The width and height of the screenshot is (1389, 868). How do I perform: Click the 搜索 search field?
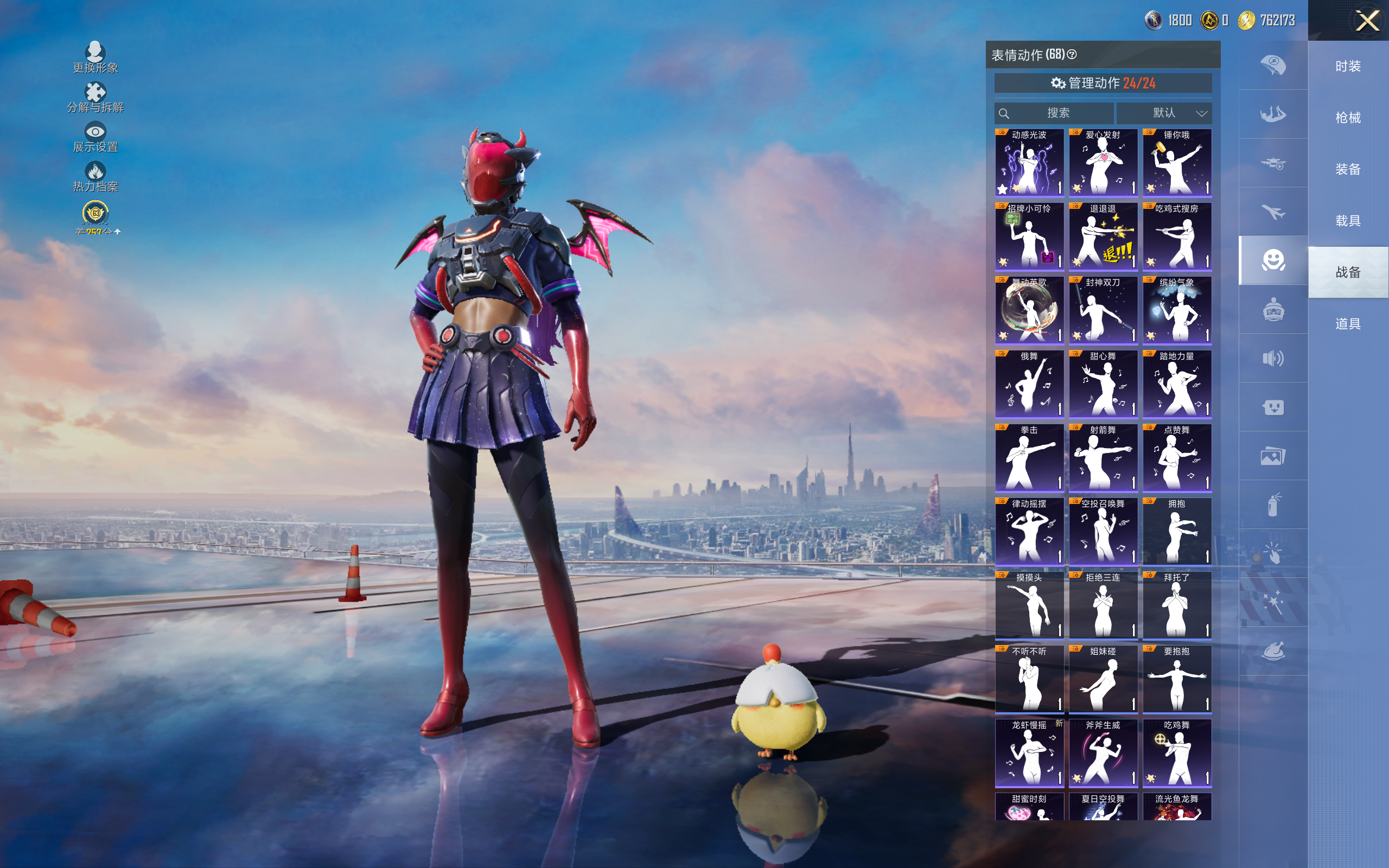[x=1057, y=113]
